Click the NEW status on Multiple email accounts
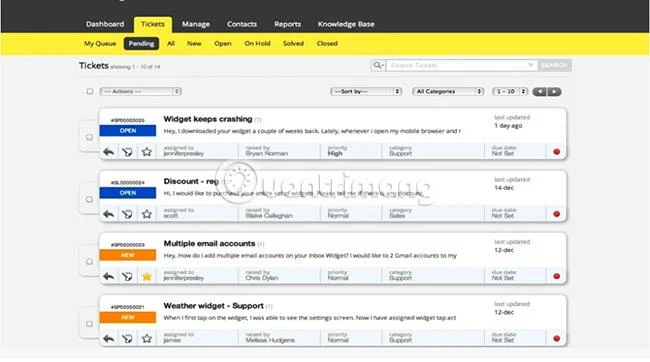This screenshot has width=650, height=362. 128,255
